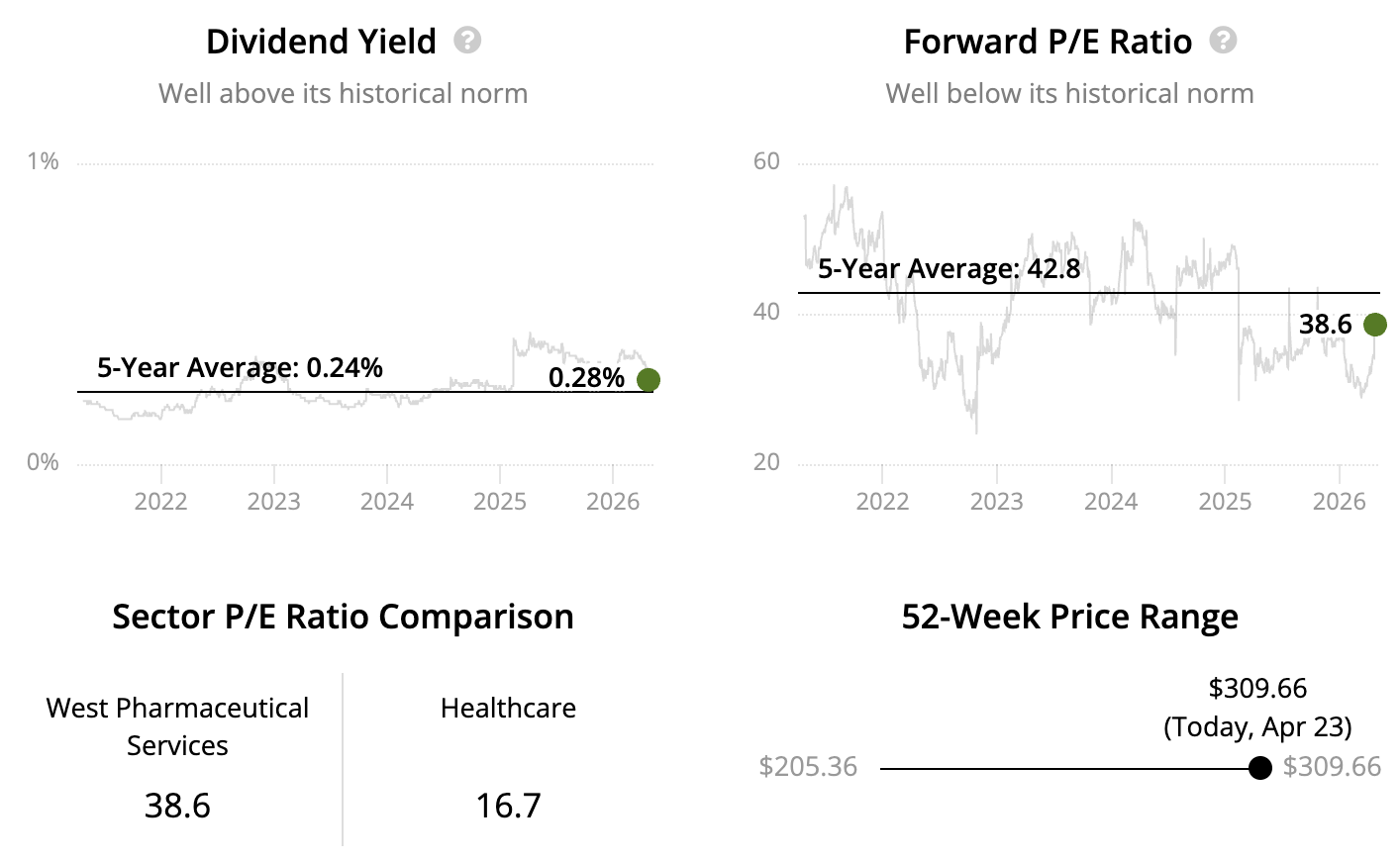Click 2022 on the Forward P/E time axis
The width and height of the screenshot is (1400, 861).
pyautogui.click(x=882, y=502)
